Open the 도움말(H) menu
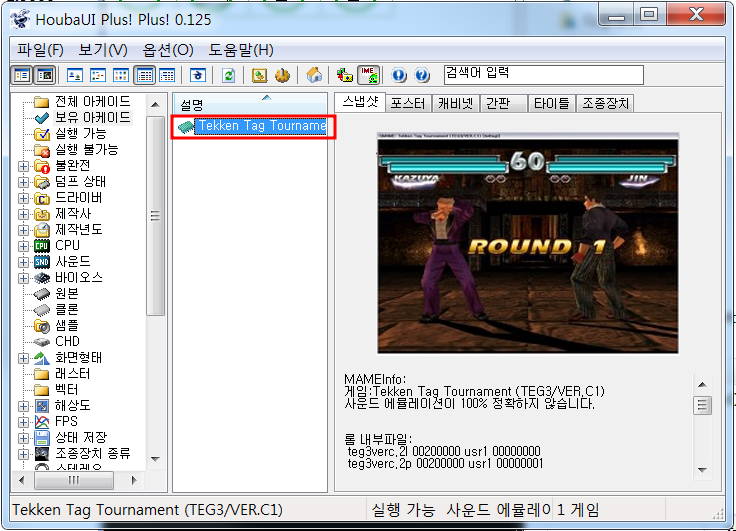 (241, 50)
